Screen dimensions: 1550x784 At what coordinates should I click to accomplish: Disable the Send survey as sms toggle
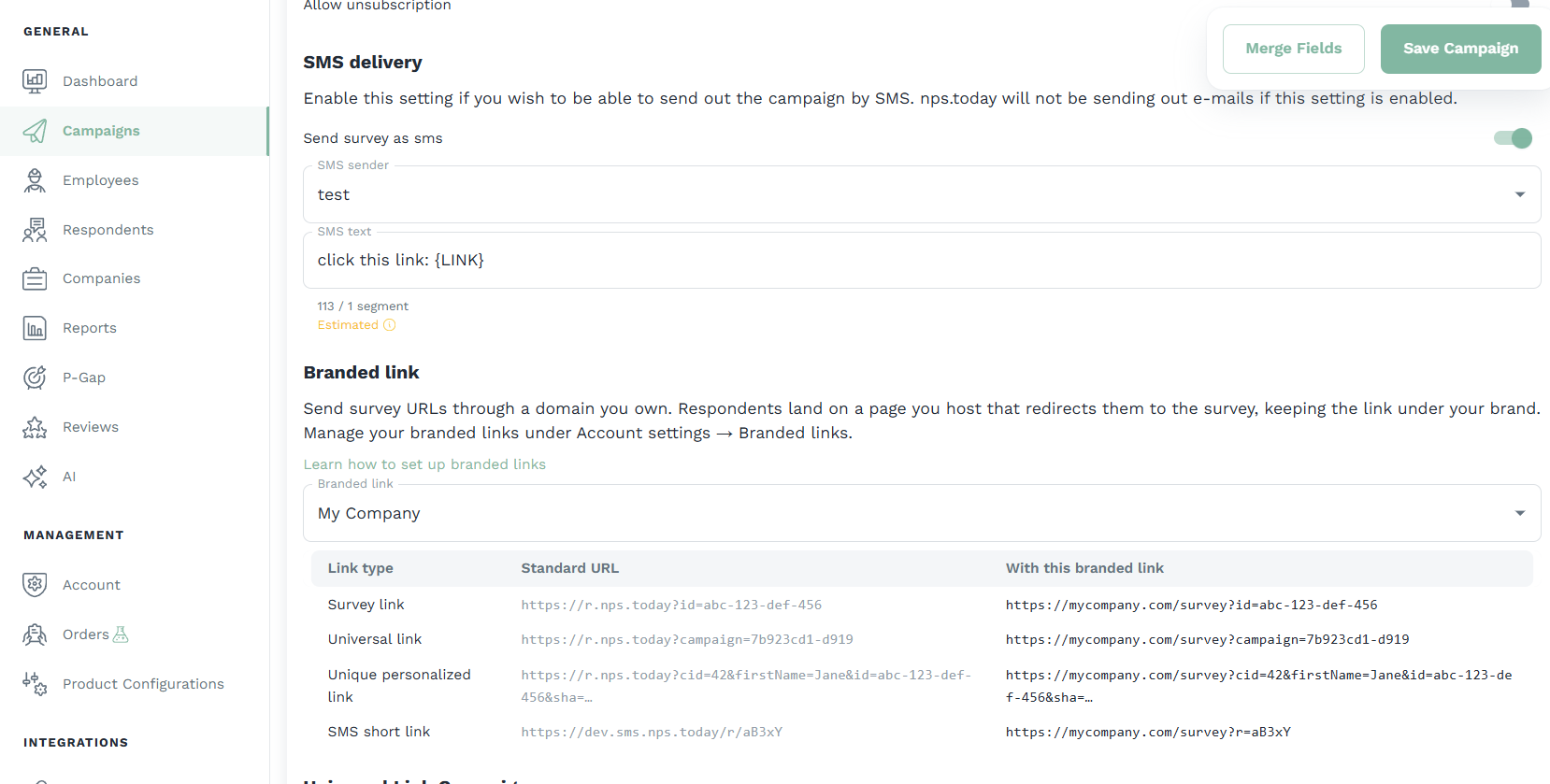1513,138
